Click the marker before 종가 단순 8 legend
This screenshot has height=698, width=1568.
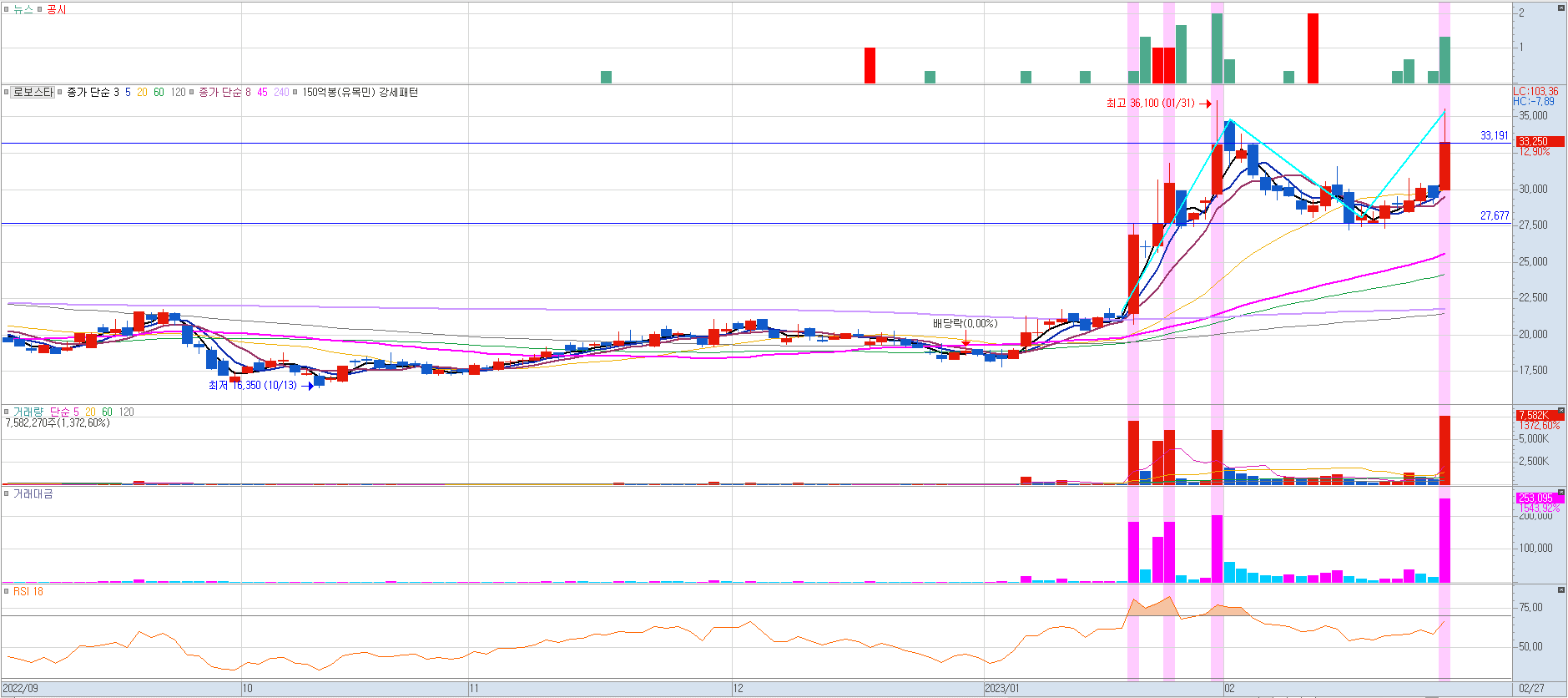coord(192,92)
